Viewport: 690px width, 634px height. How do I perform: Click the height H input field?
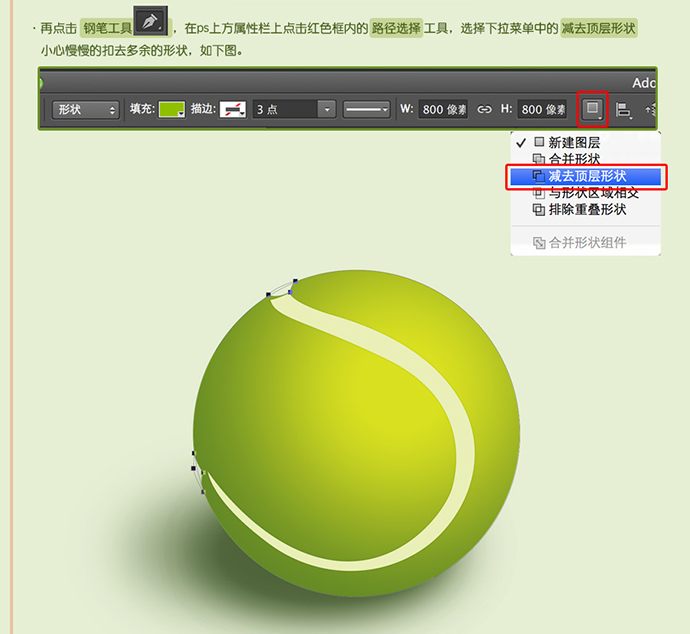click(543, 109)
